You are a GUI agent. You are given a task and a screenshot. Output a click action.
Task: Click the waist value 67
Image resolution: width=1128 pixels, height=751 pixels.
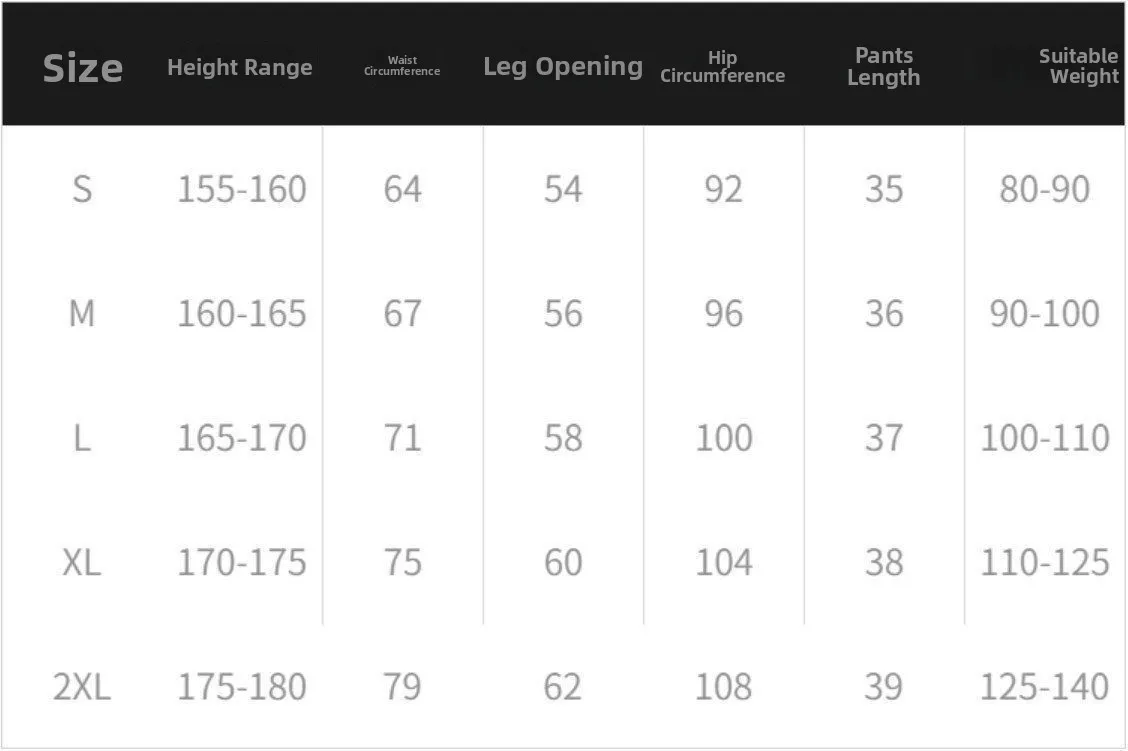tap(402, 314)
